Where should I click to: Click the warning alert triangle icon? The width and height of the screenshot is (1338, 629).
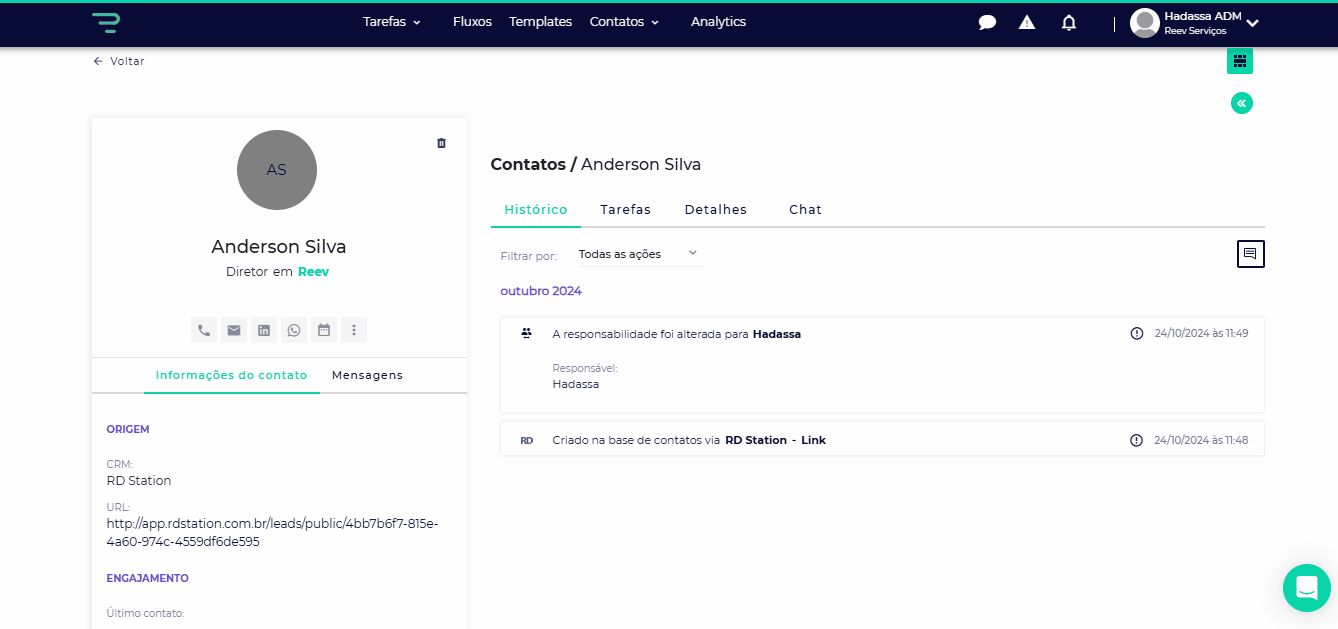pyautogui.click(x=1027, y=22)
